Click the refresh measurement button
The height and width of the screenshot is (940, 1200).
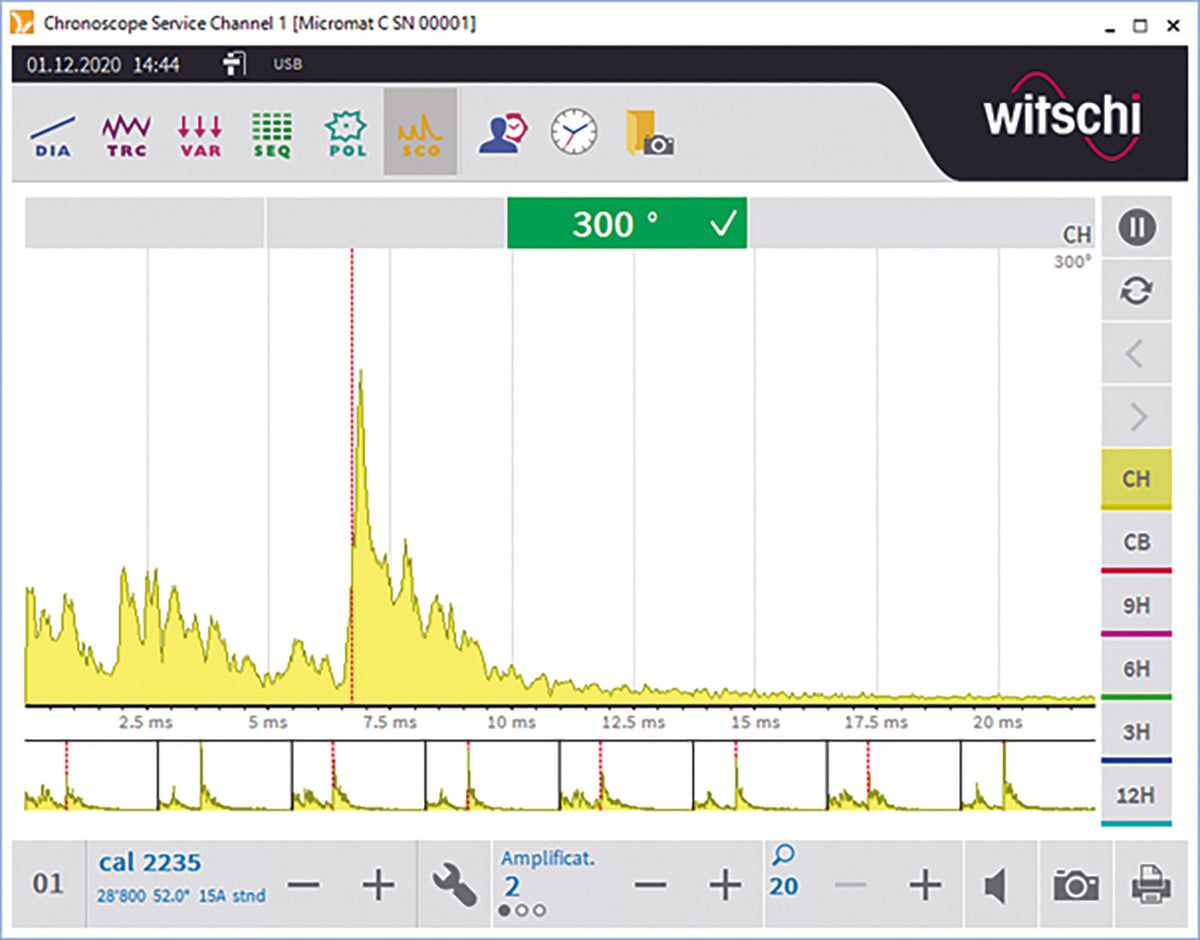pos(1136,291)
